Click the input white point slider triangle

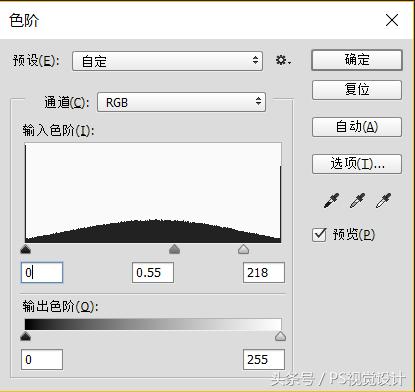coord(244,249)
